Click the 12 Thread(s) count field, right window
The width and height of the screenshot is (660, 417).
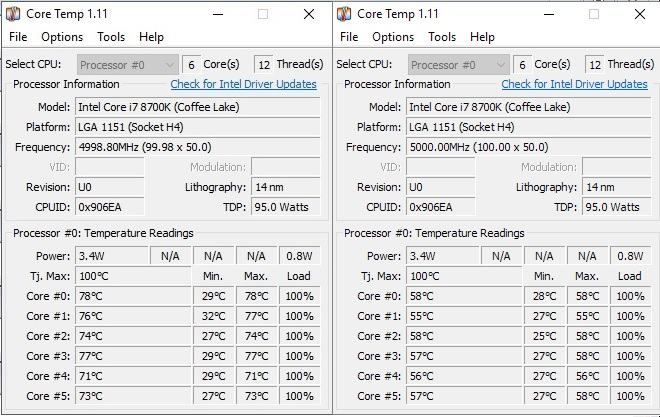pos(595,65)
